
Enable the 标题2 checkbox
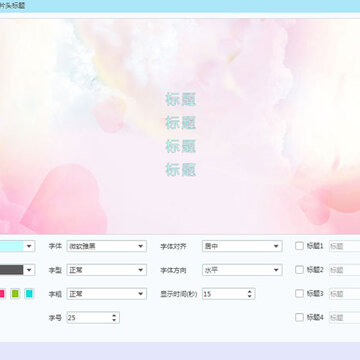coord(299,270)
